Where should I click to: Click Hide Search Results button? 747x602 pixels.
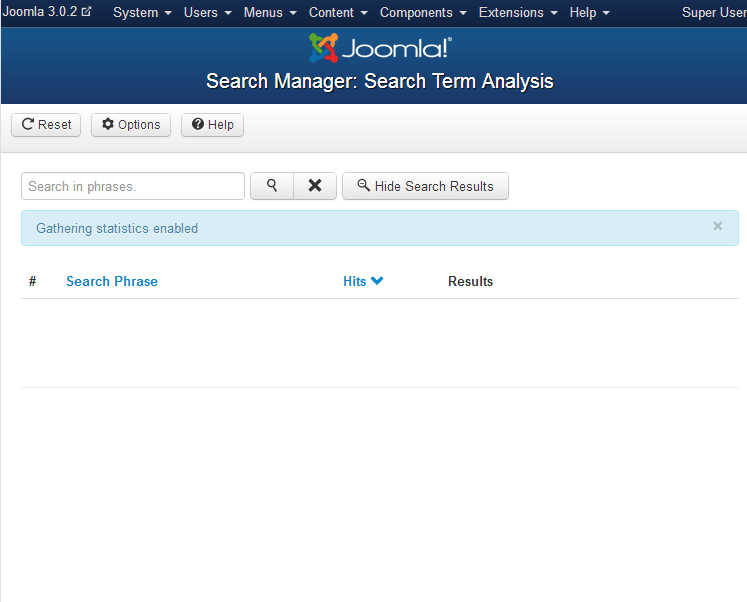tap(425, 186)
